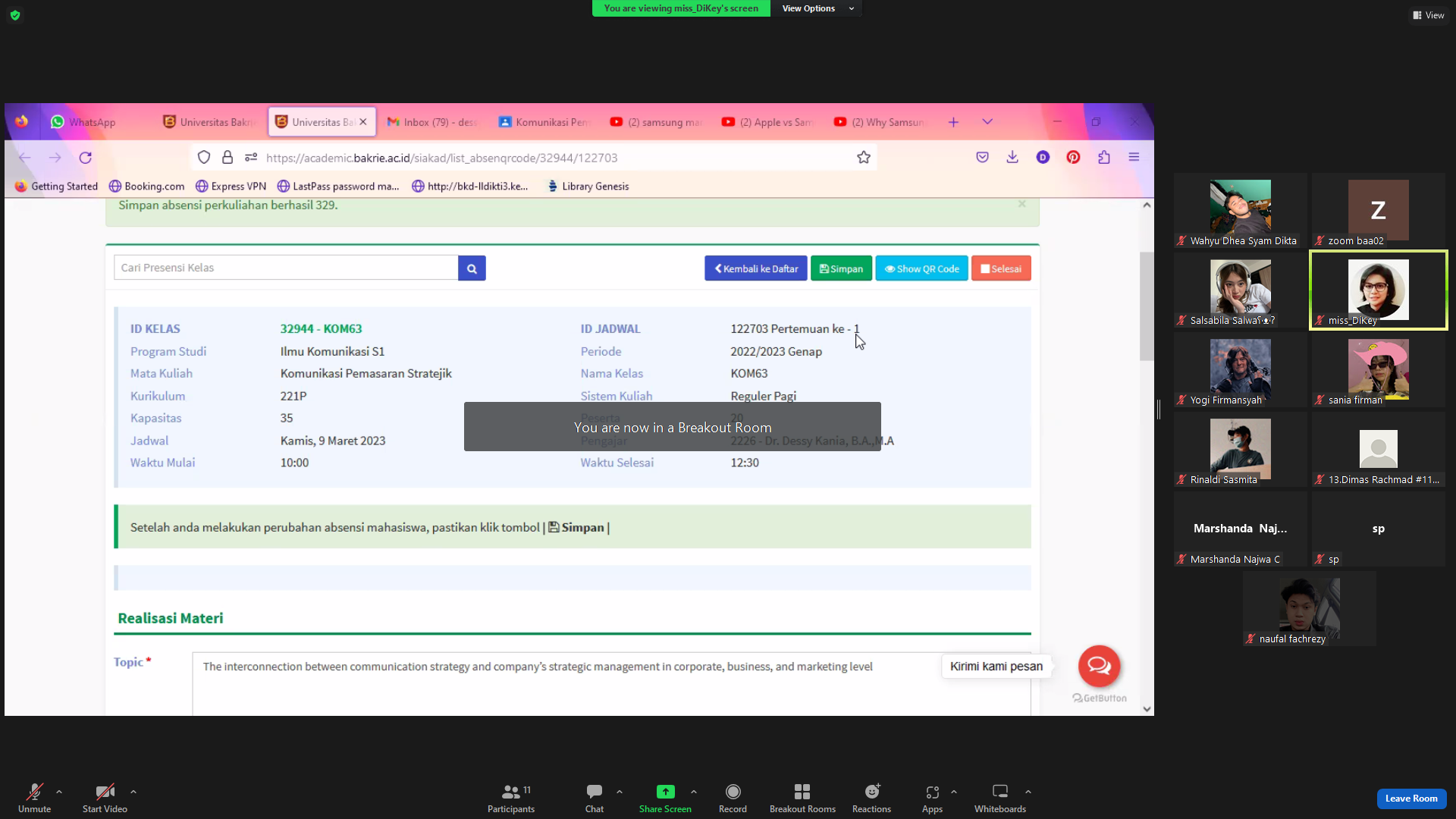
Task: Click the site padlock icon
Action: (227, 158)
